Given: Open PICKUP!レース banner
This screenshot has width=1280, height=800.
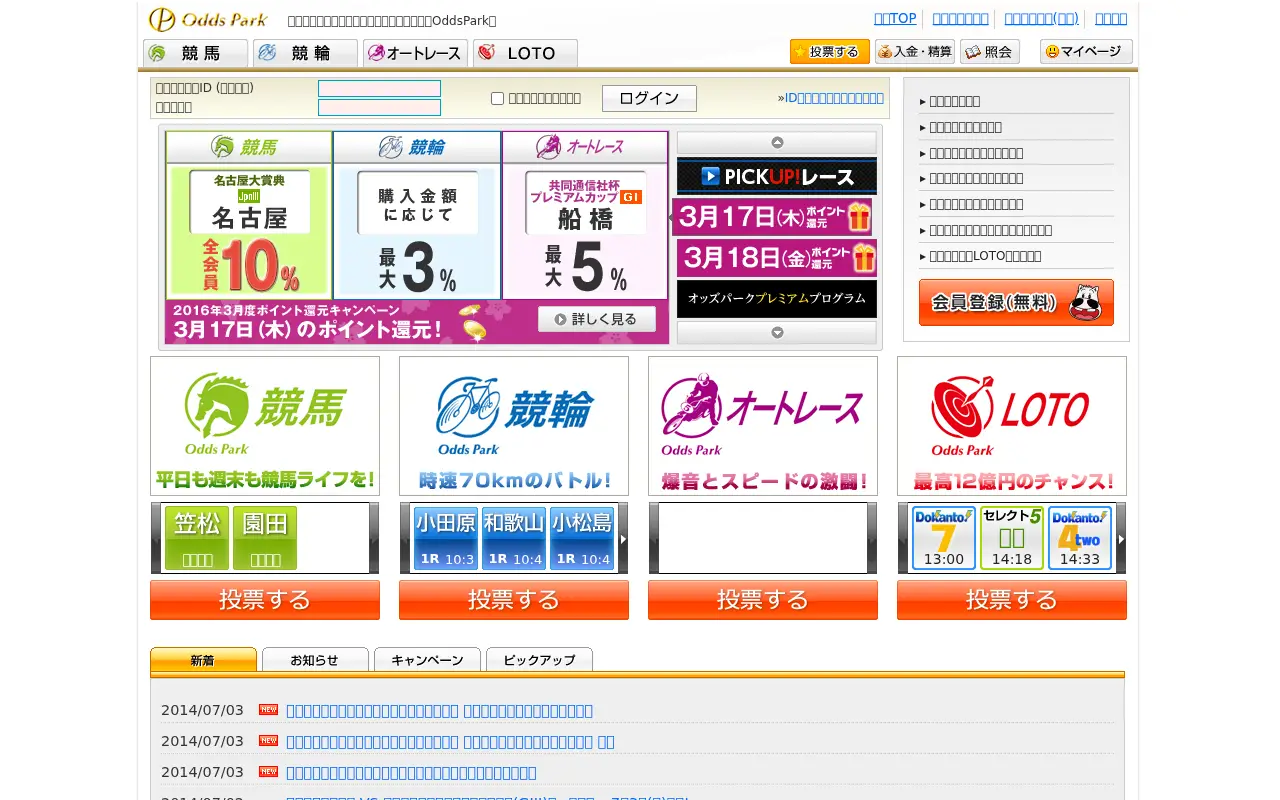Looking at the screenshot, I should (x=777, y=176).
